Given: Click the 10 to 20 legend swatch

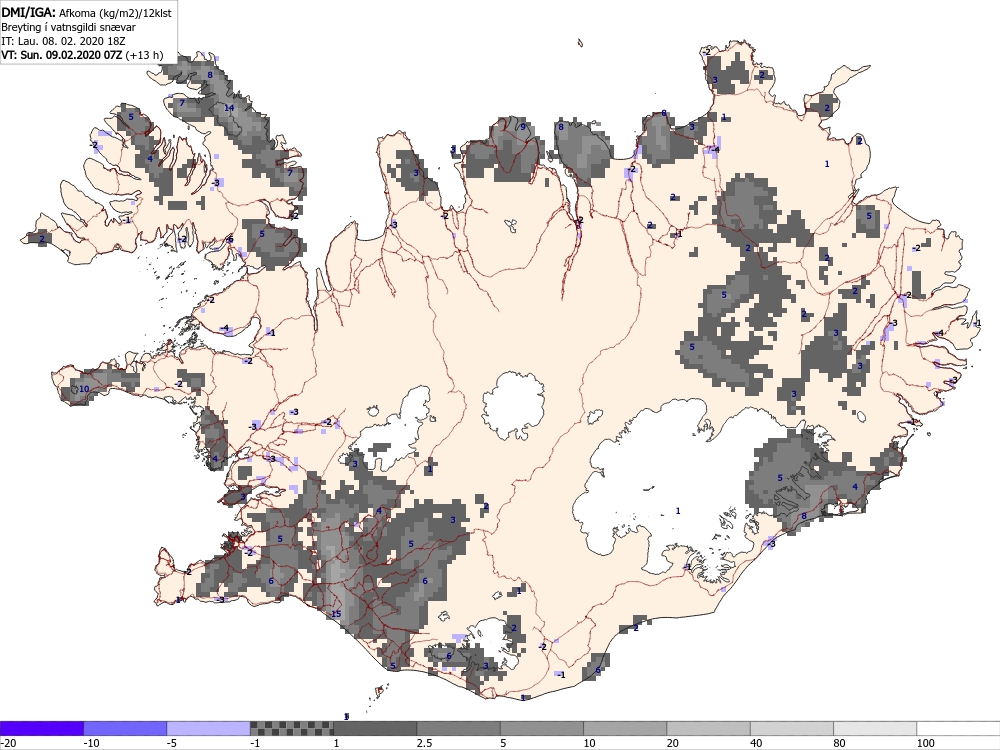Looking at the screenshot, I should point(625,728).
